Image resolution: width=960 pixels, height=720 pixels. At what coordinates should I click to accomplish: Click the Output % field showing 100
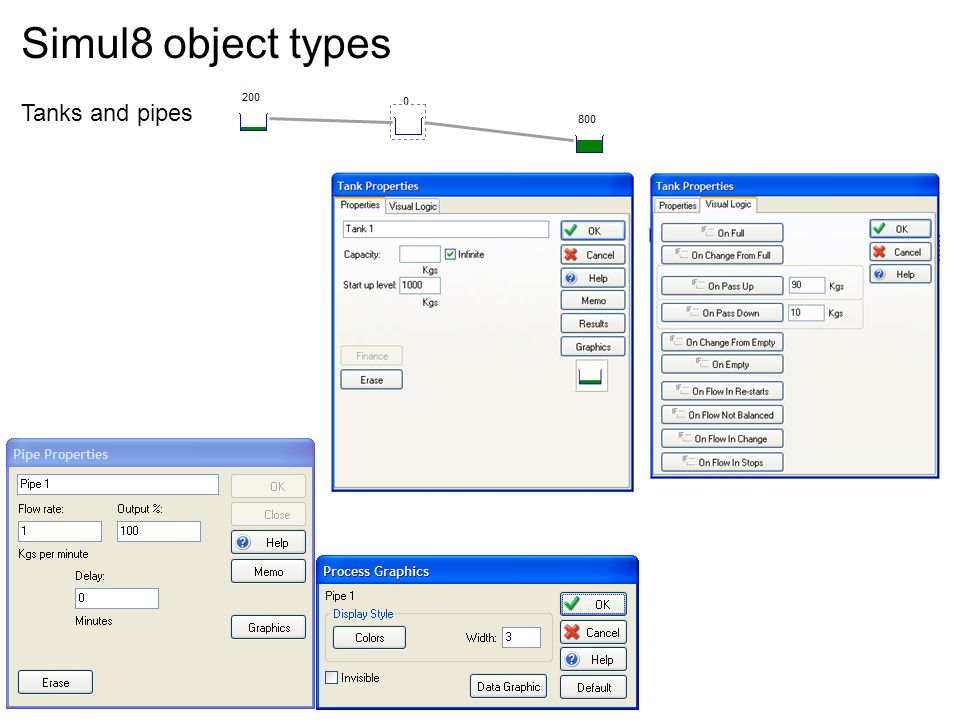point(159,531)
